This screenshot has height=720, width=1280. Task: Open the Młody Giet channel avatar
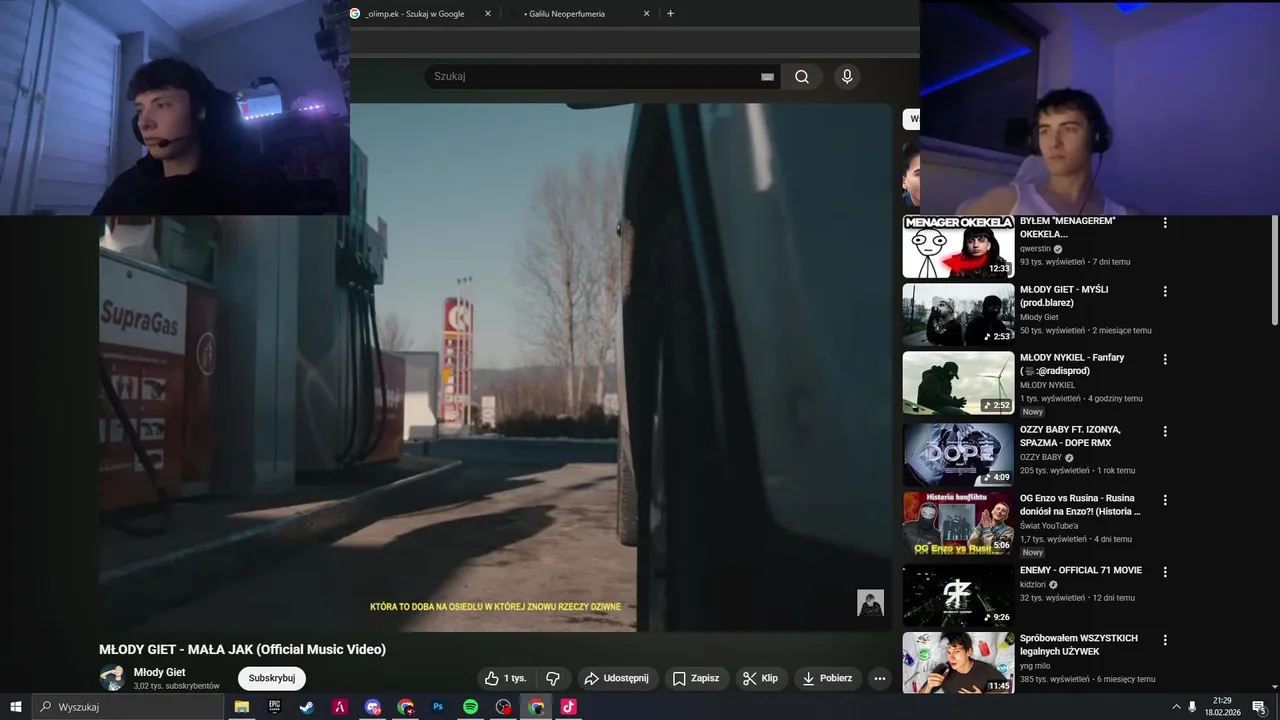[112, 677]
